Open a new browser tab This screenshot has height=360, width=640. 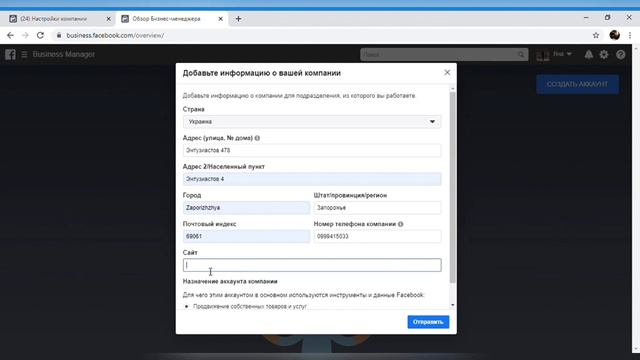(238, 19)
